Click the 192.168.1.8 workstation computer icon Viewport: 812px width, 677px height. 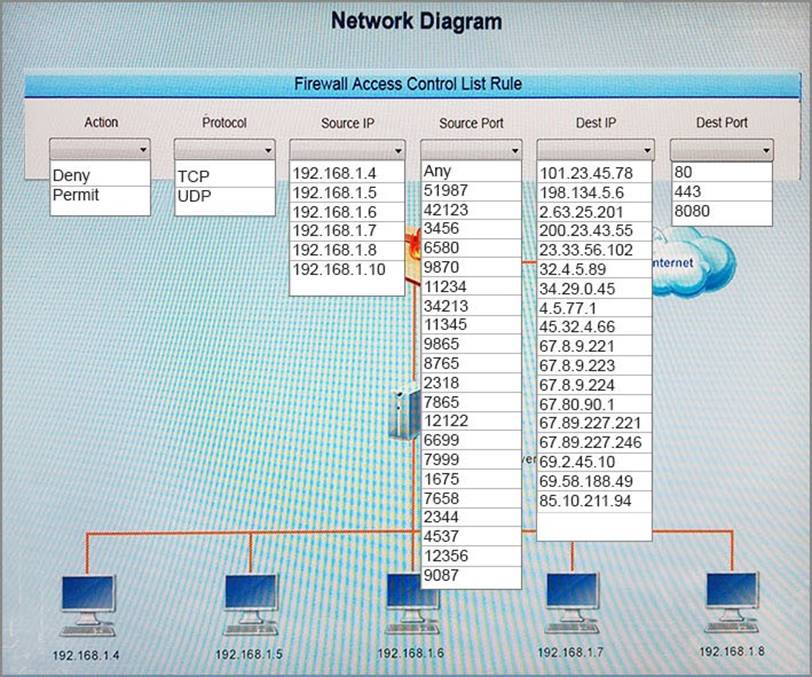(733, 602)
